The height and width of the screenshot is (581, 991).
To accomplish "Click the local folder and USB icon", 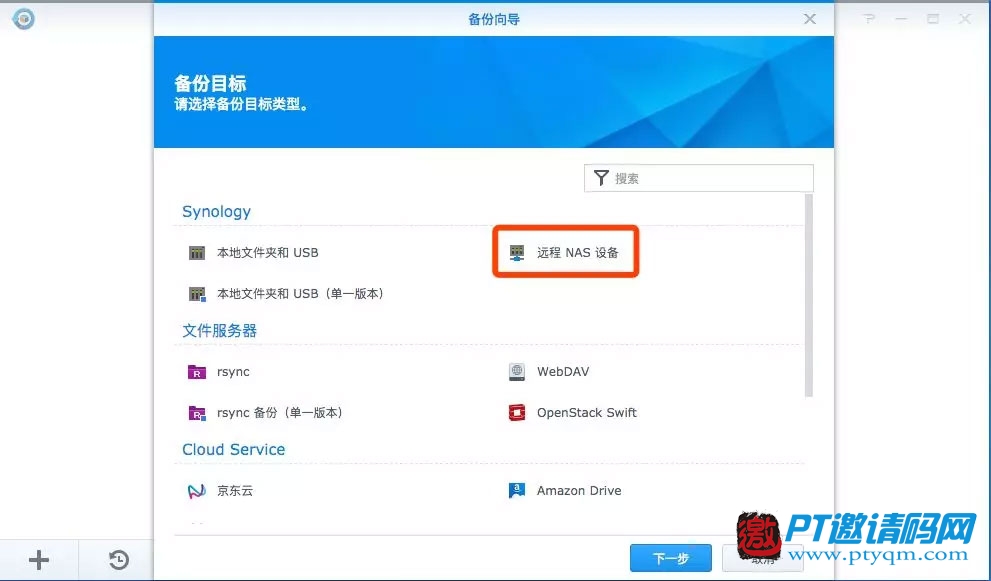I will tap(197, 253).
